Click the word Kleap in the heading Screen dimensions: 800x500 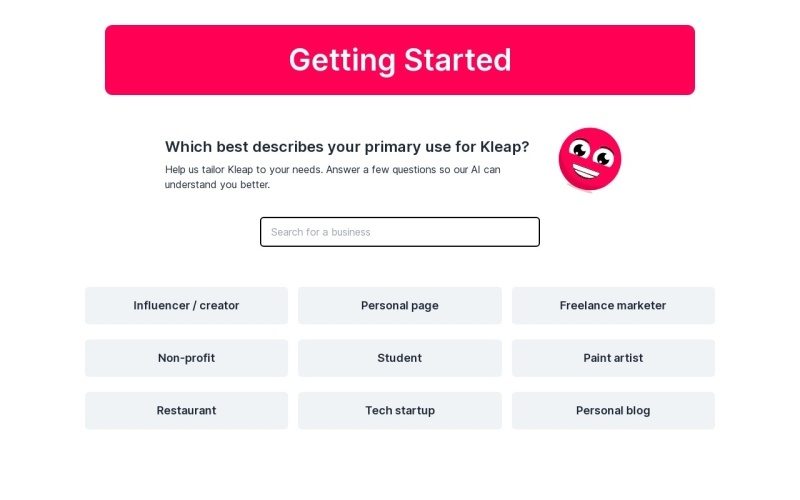(x=499, y=147)
